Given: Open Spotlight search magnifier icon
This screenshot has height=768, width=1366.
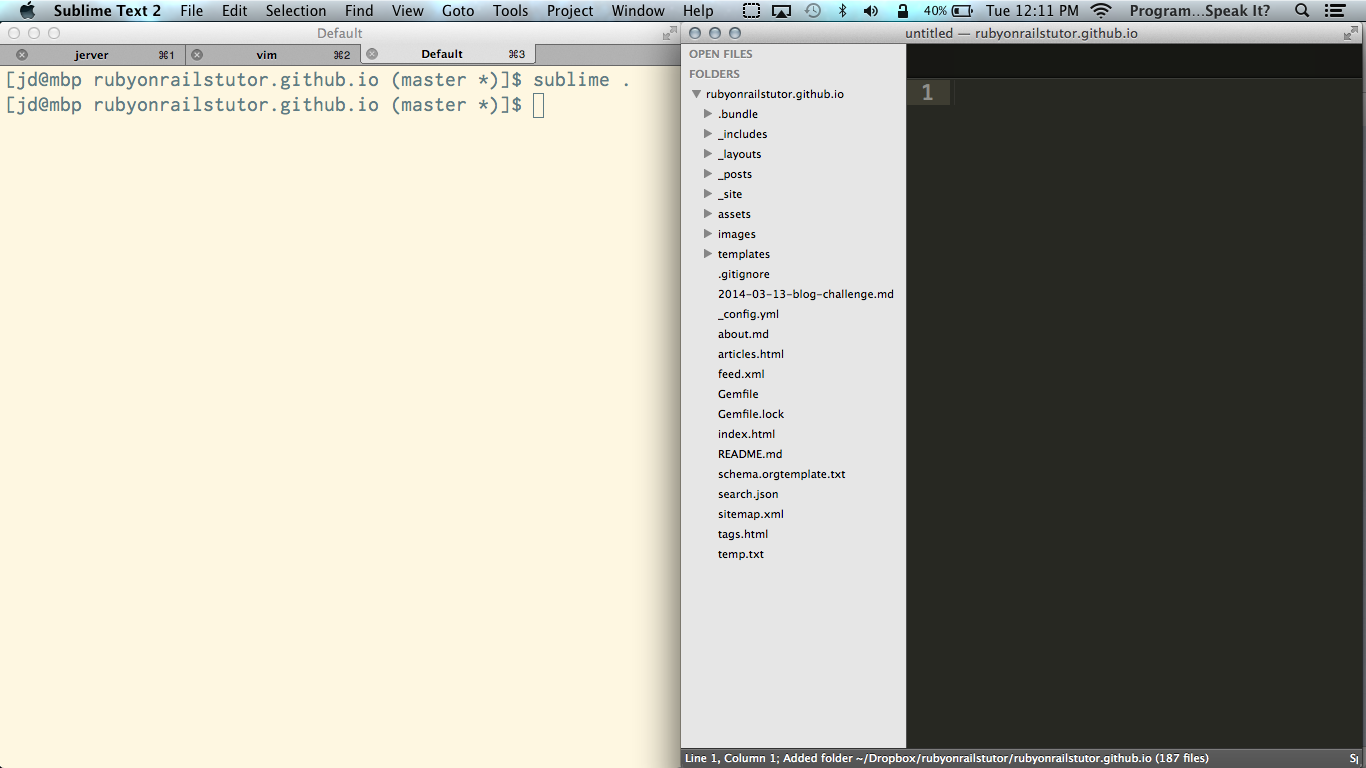Looking at the screenshot, I should point(1302,11).
